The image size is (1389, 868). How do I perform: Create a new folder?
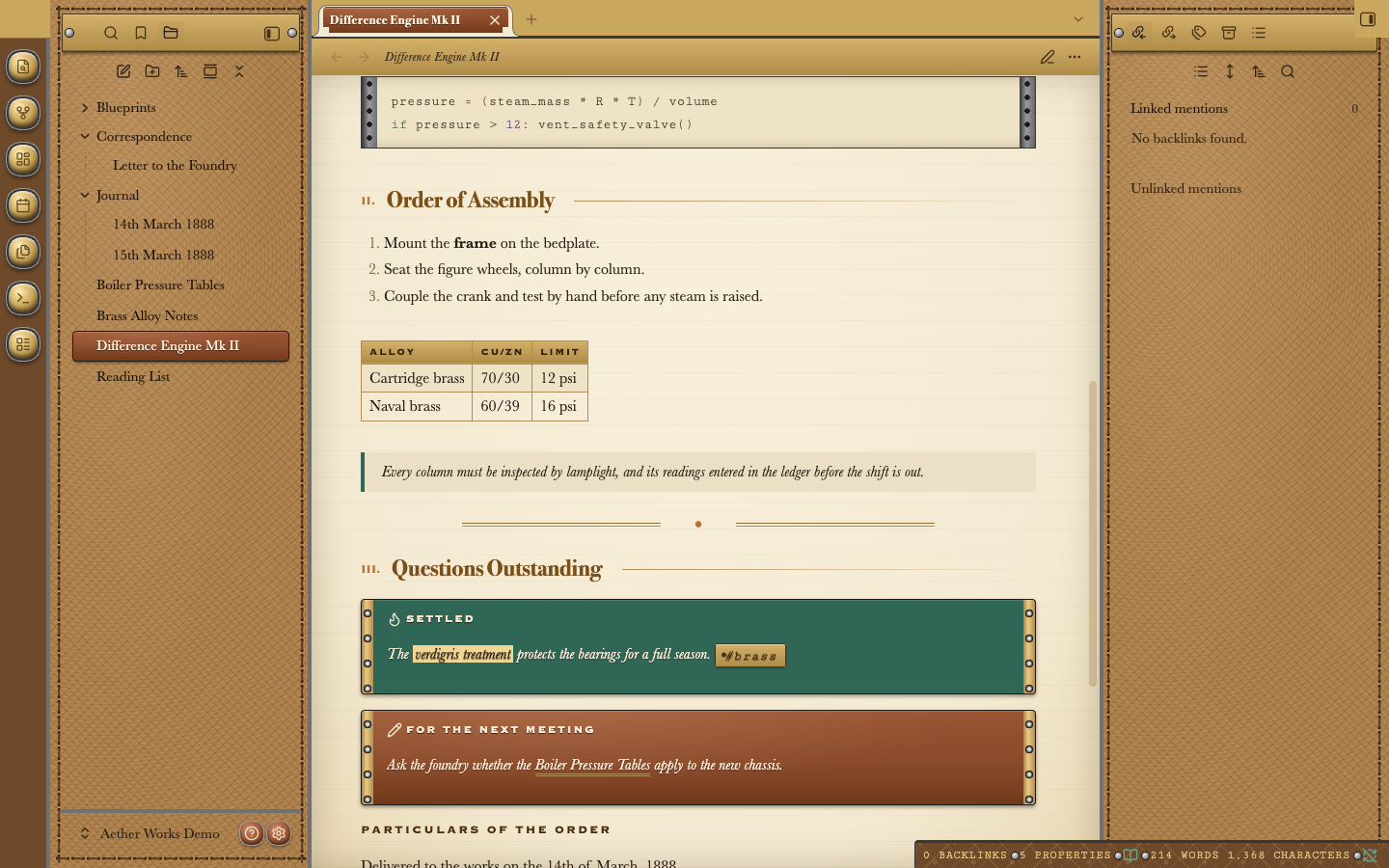coord(152,71)
